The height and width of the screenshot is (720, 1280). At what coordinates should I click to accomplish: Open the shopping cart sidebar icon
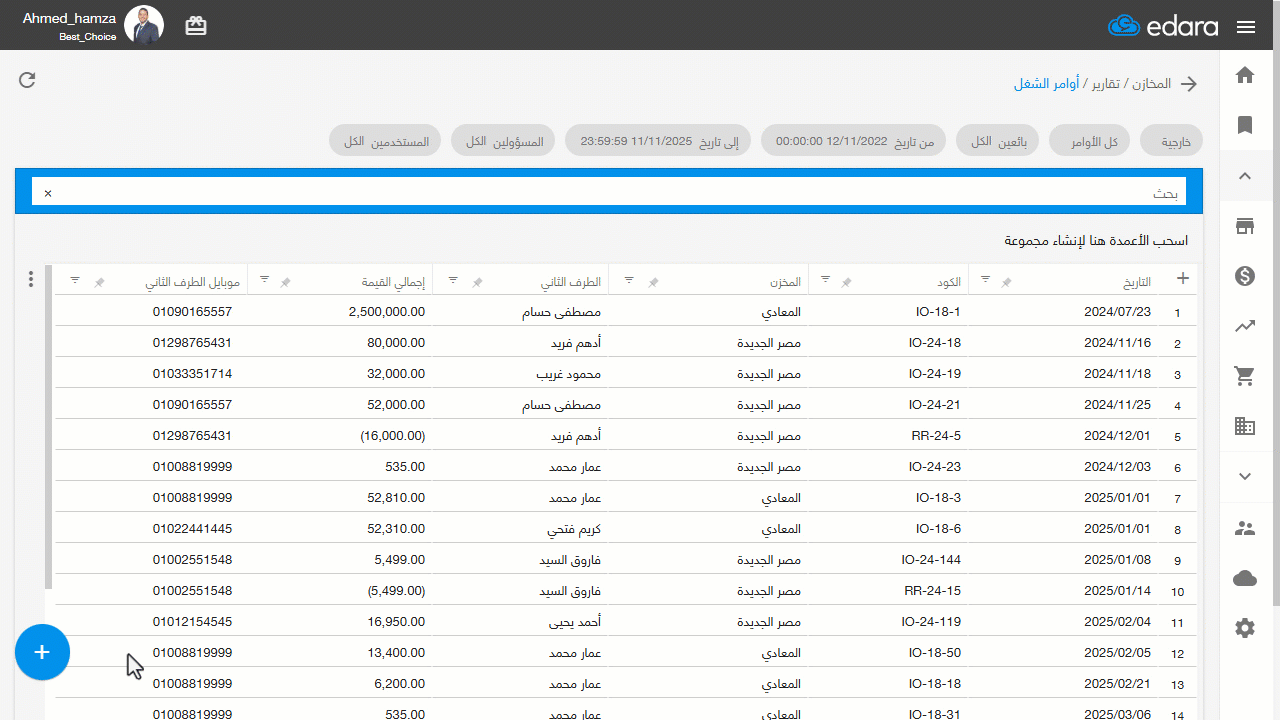[1245, 376]
